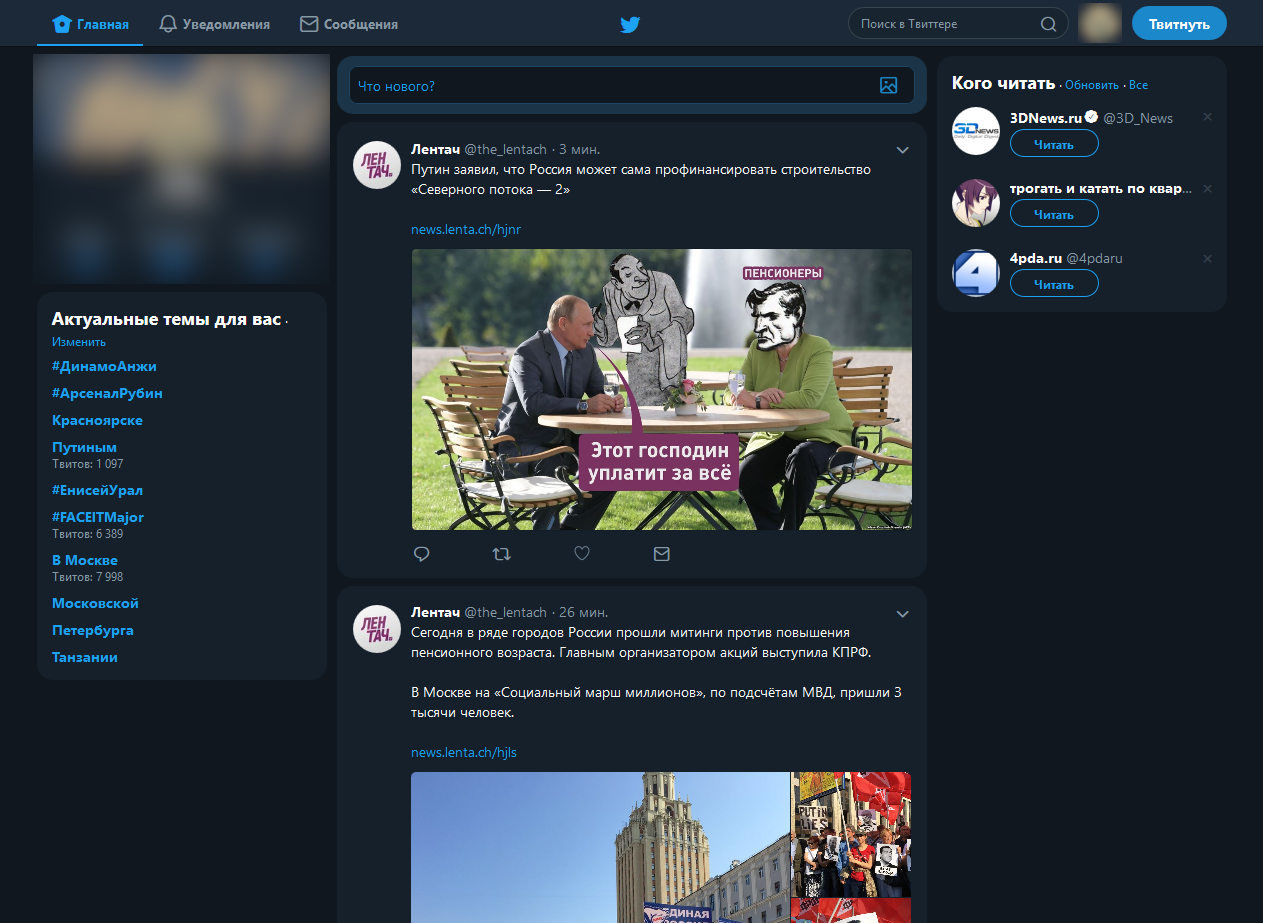Like the Северный поток tweet
This screenshot has height=923, width=1263.
(582, 554)
